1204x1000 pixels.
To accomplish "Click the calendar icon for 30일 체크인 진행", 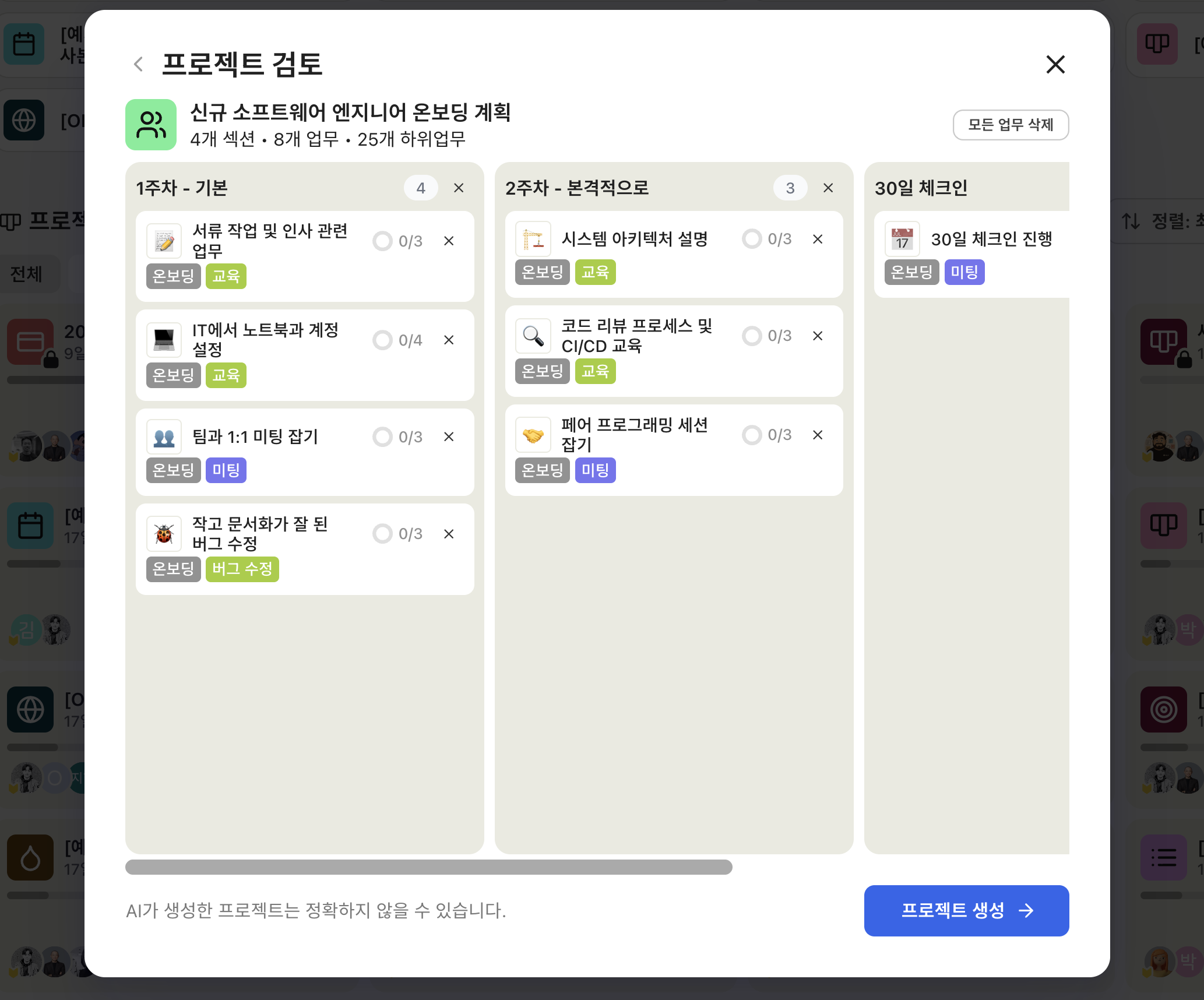I will pos(902,239).
